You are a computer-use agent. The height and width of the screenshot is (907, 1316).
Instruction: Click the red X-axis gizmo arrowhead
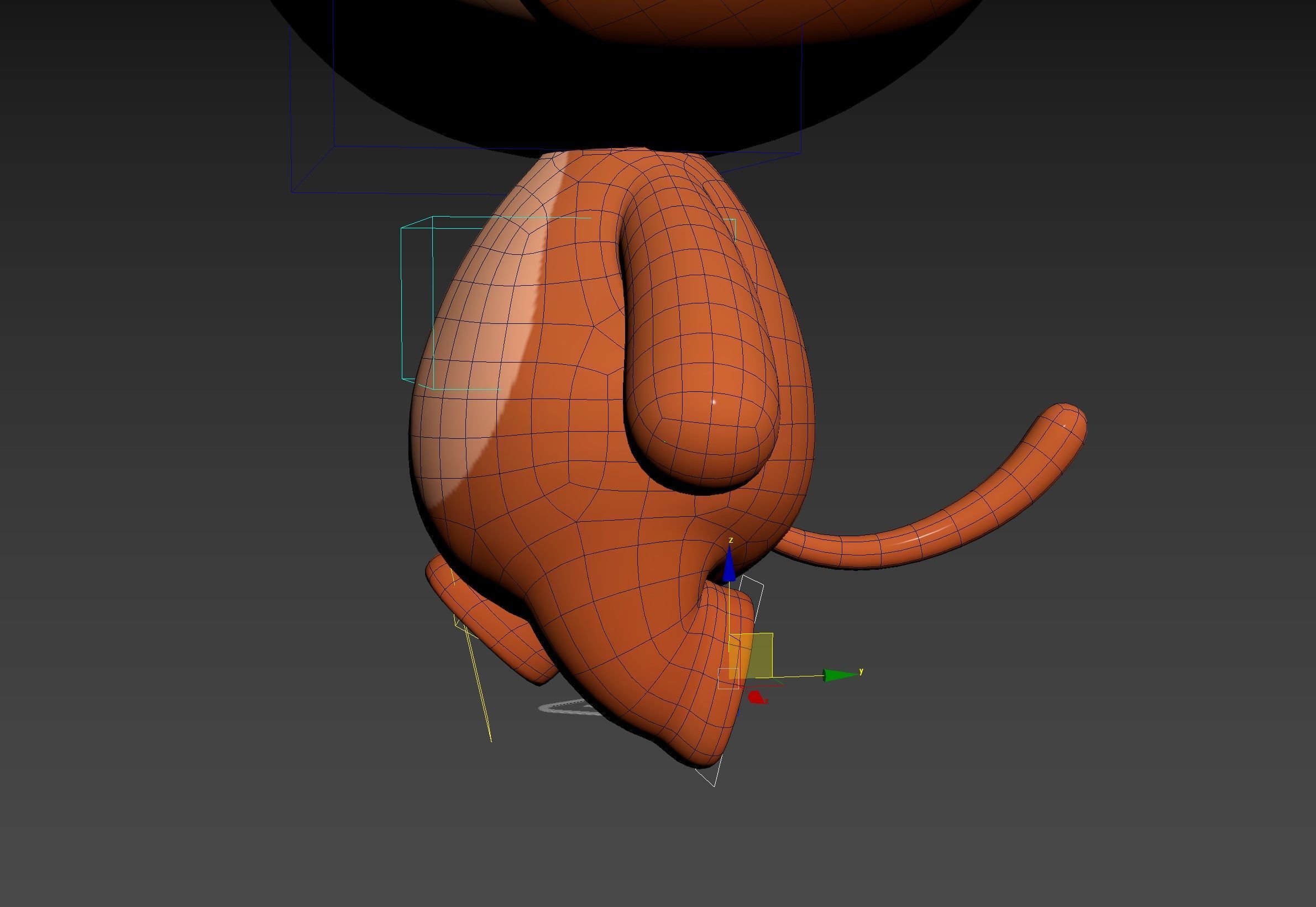click(x=756, y=698)
